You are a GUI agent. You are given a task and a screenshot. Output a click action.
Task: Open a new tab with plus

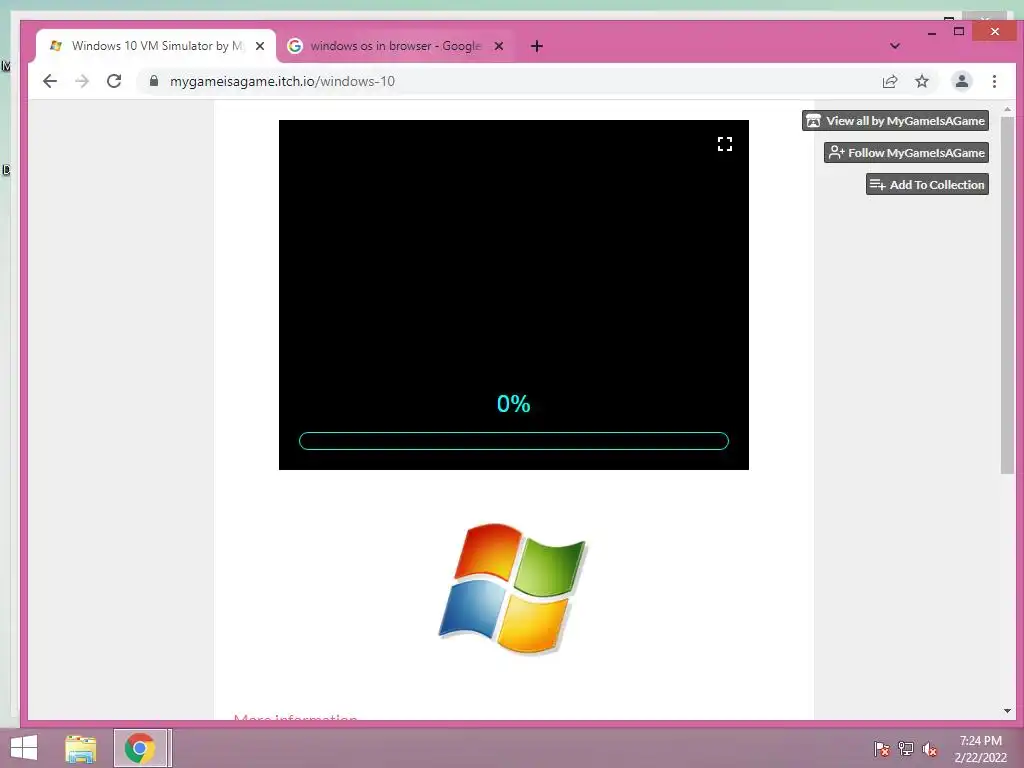[536, 46]
